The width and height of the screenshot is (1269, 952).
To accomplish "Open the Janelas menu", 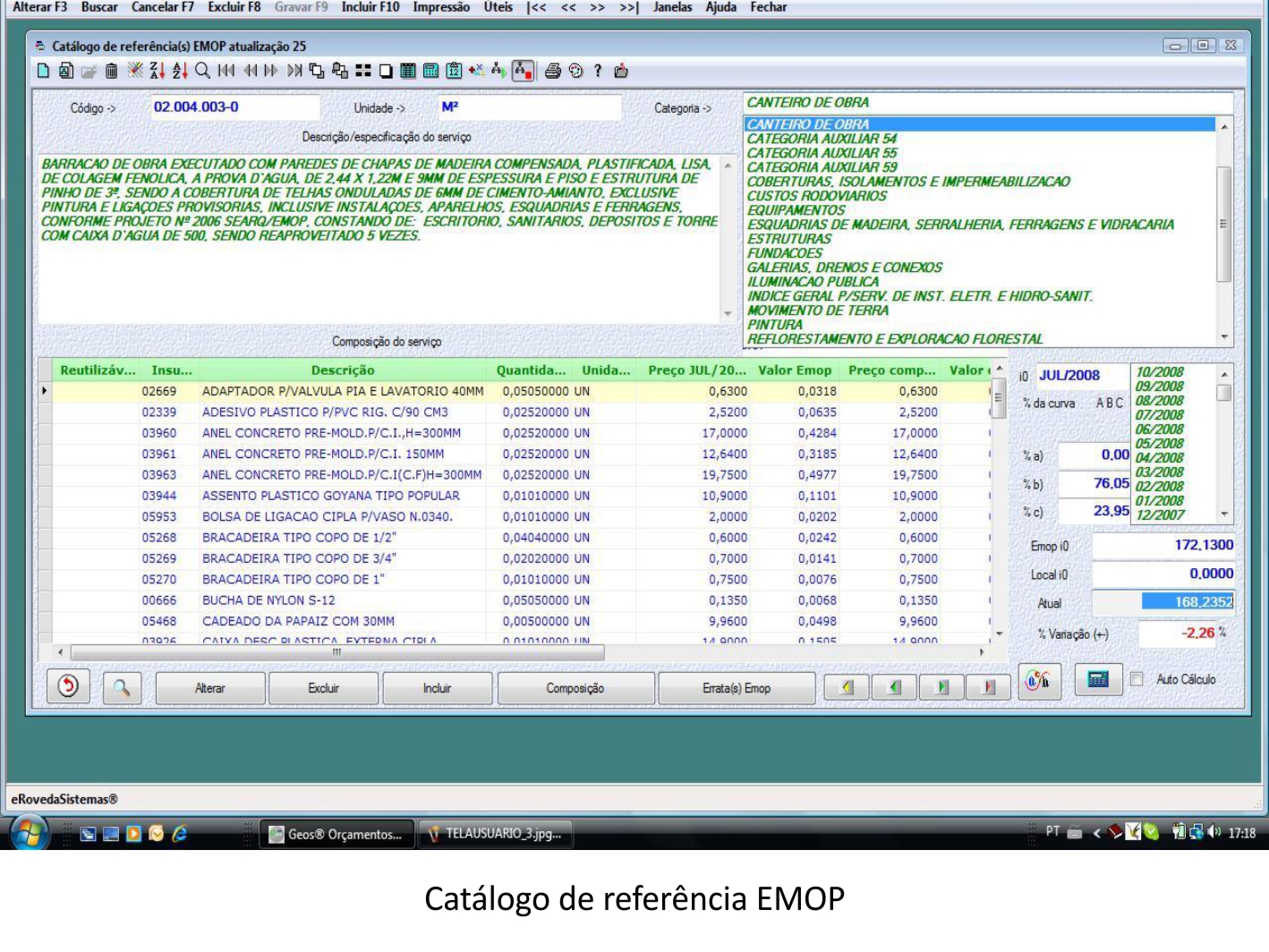I will click(x=672, y=7).
